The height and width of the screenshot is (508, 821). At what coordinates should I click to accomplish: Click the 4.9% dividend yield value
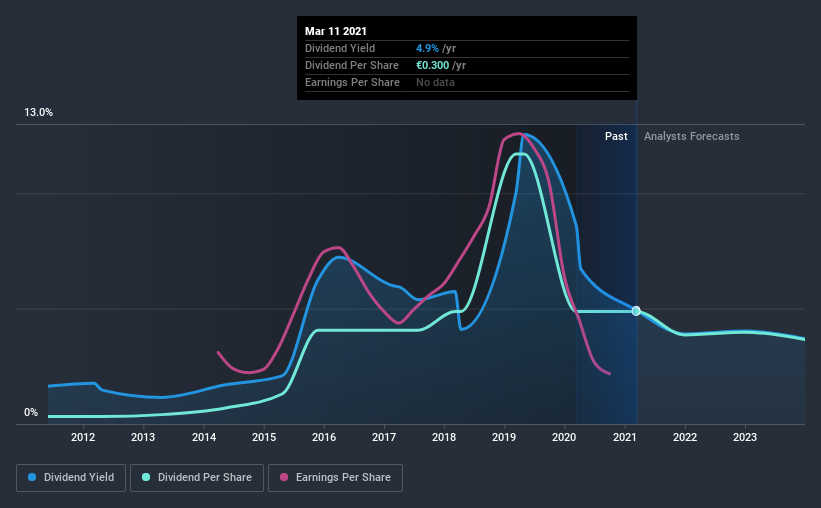click(427, 48)
